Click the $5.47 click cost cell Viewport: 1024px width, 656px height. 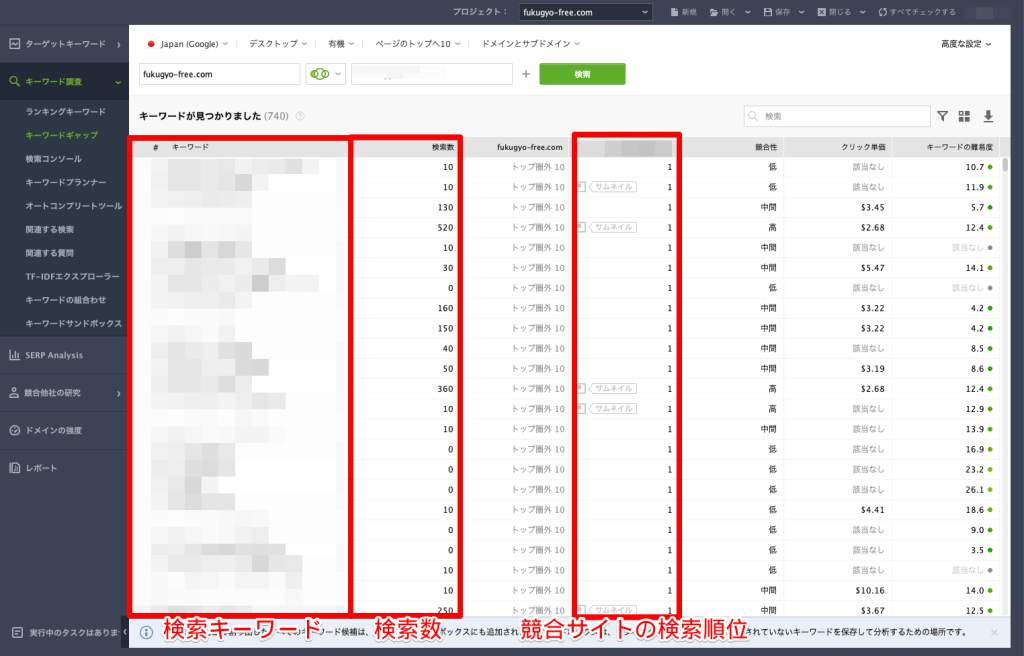point(872,268)
